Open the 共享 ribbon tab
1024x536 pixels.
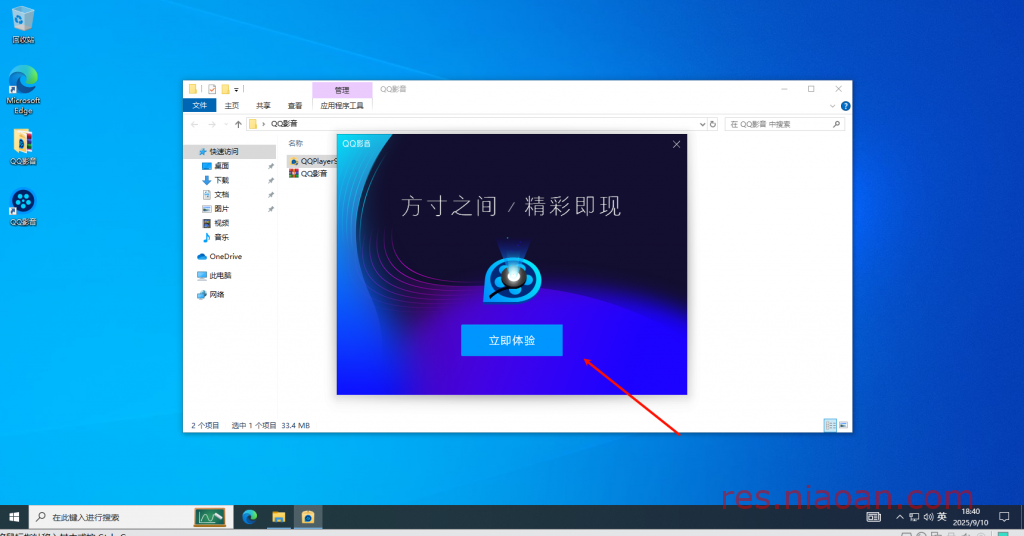click(x=263, y=106)
